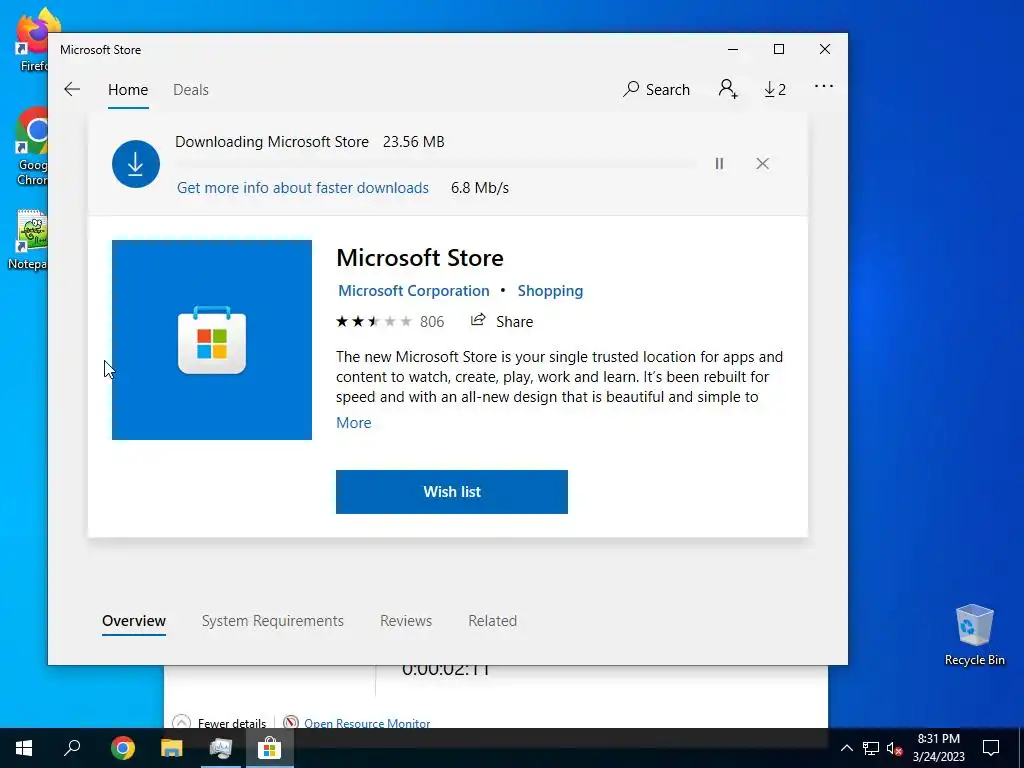Screen dimensions: 1024x768
Task: Select the Notepad++ desktop shortcut
Action: 27,240
